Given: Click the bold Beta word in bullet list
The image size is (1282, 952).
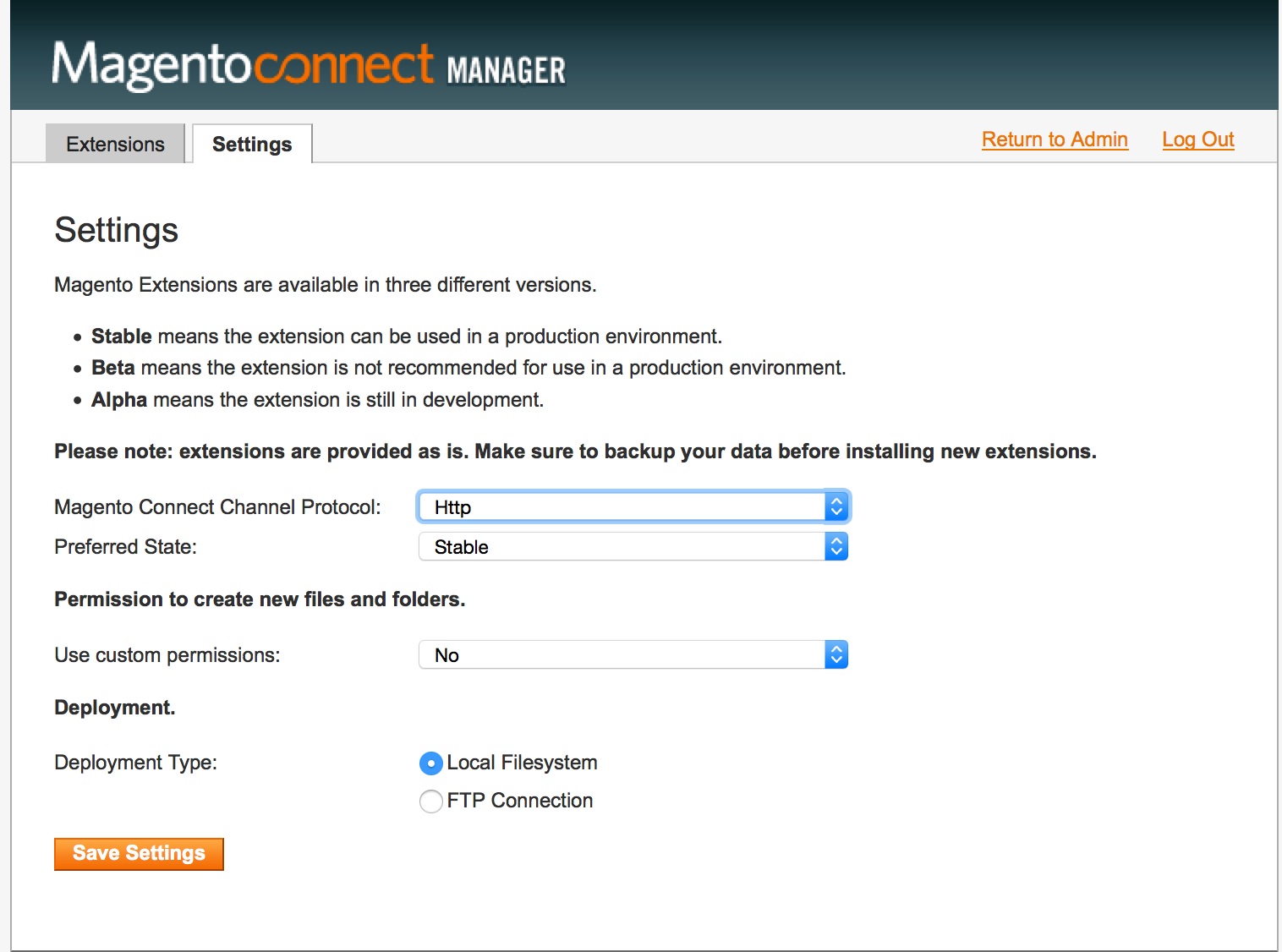Looking at the screenshot, I should [112, 368].
